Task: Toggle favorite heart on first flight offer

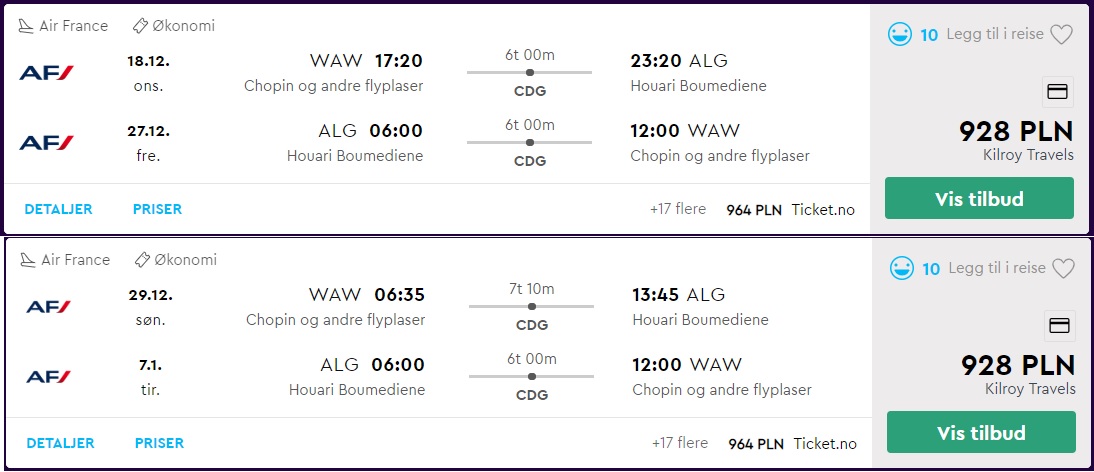Action: (x=1061, y=34)
